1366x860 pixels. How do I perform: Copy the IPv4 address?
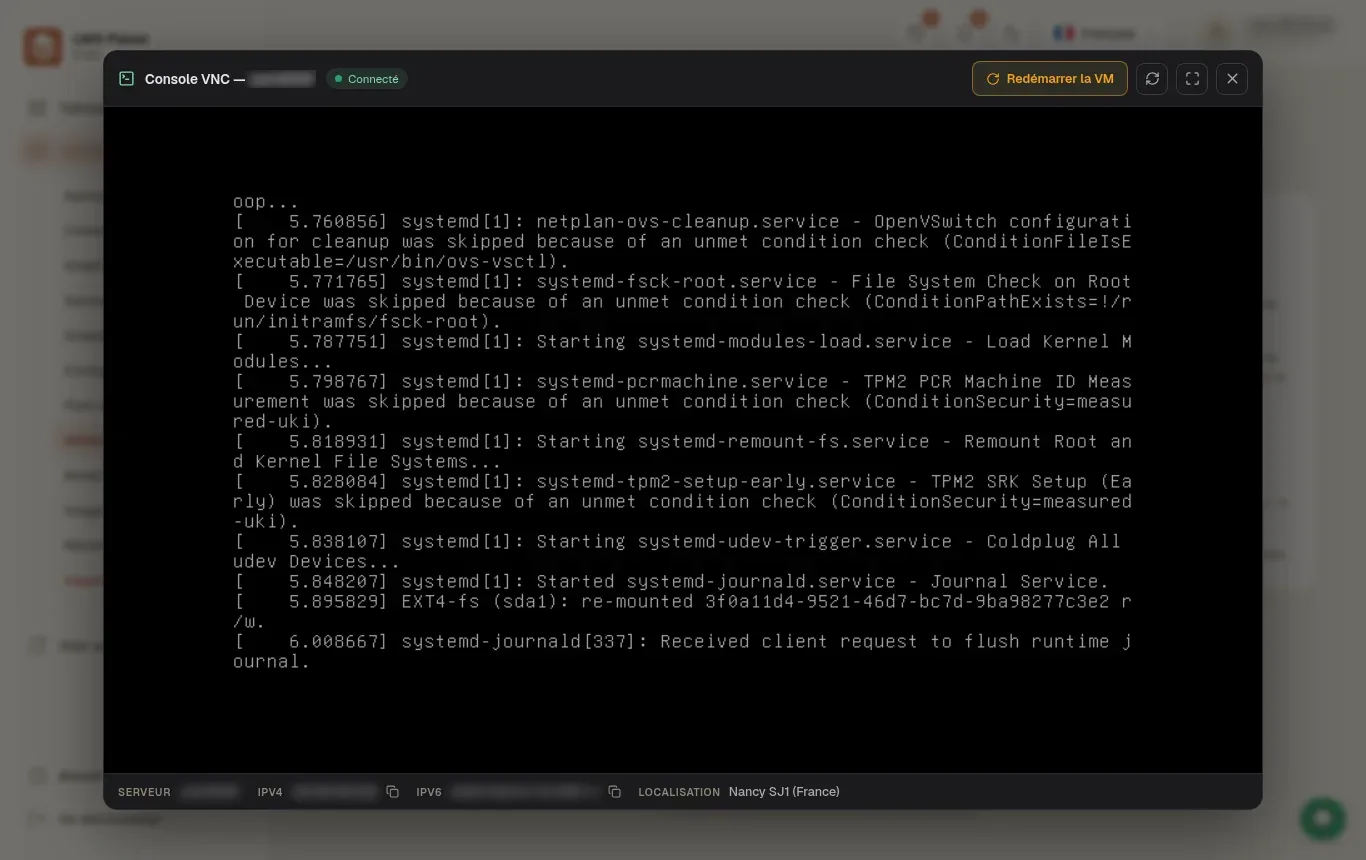click(393, 792)
